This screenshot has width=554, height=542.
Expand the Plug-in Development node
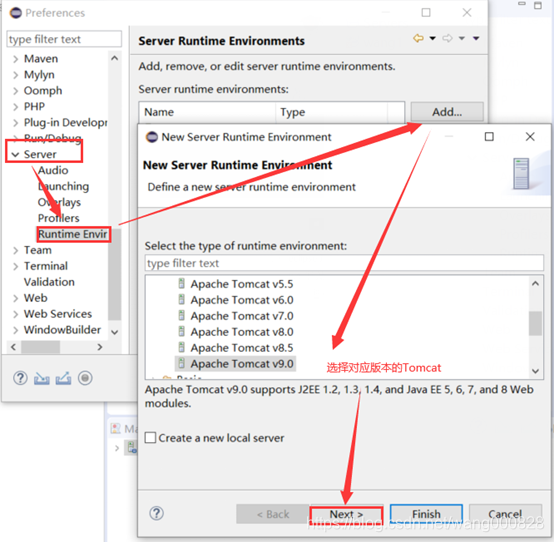tap(15, 123)
